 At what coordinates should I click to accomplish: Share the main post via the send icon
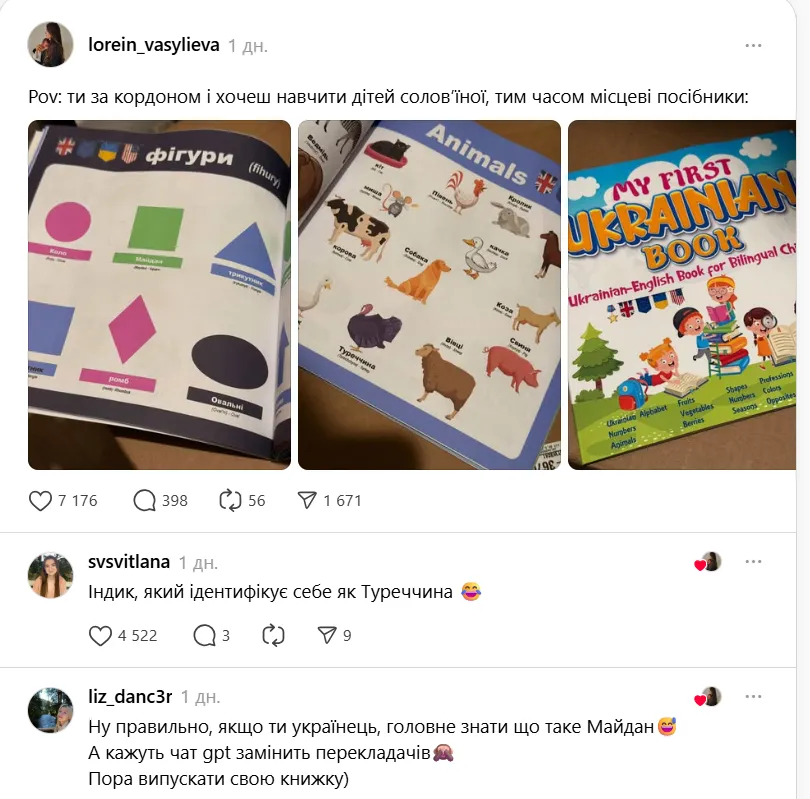307,500
